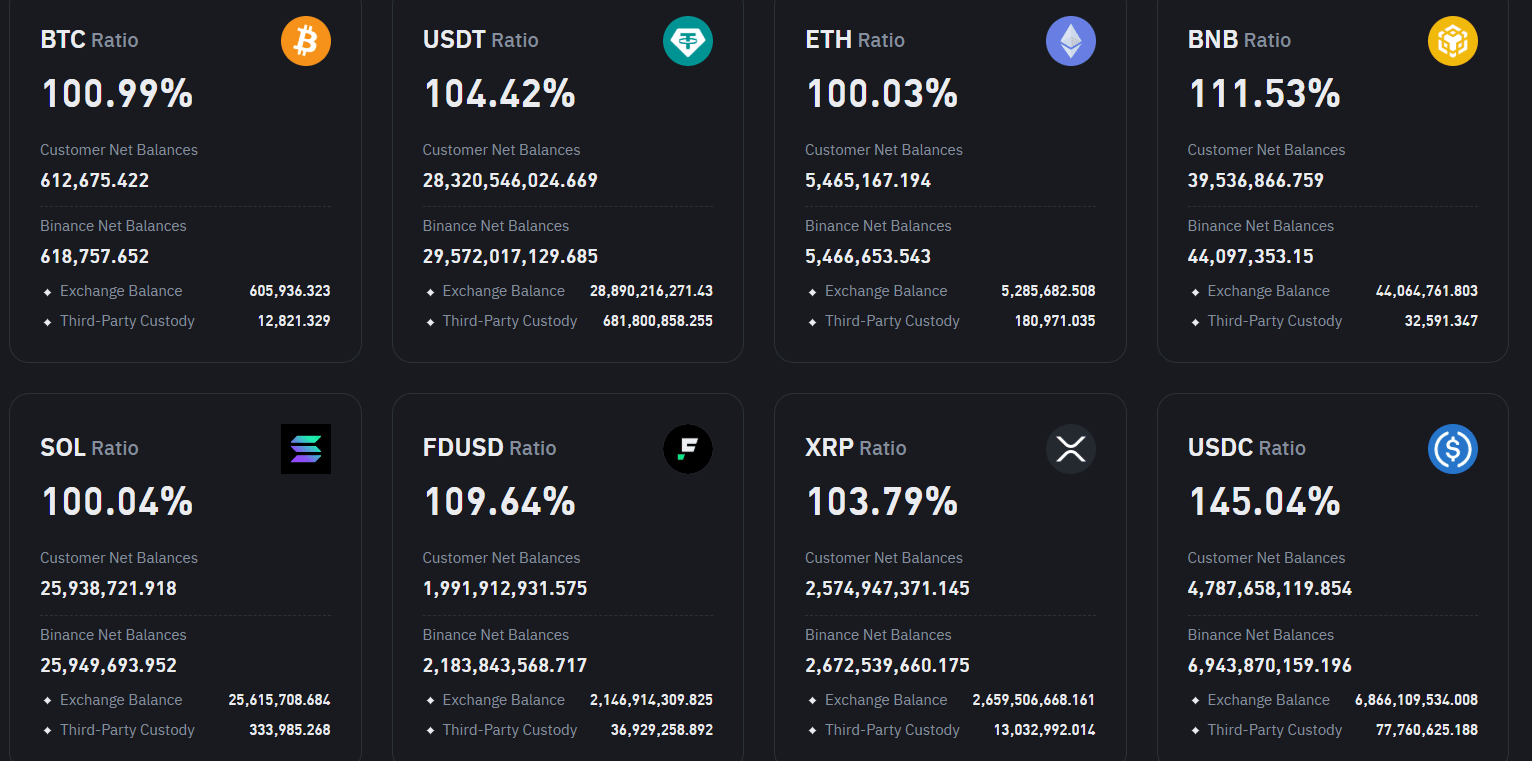Click the BTC Ratio heading
The image size is (1532, 761).
[x=89, y=40]
